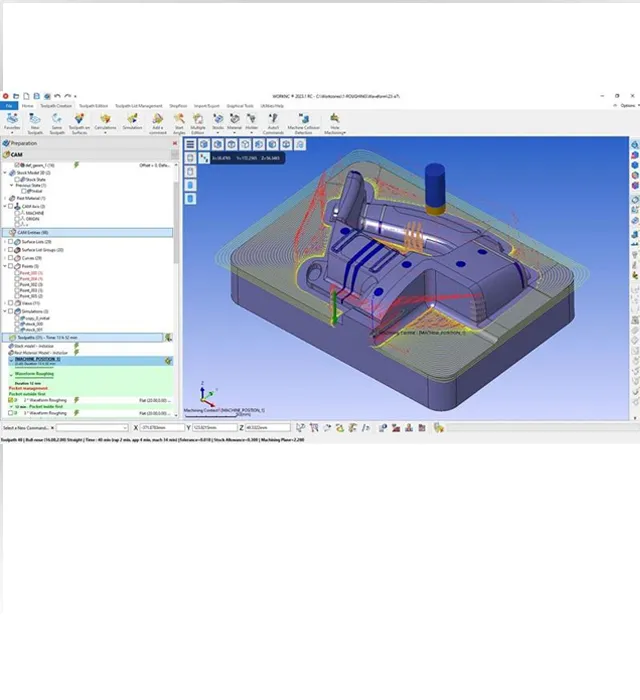Select the CAM Entities tree row
The height and width of the screenshot is (700, 640).
[x=87, y=233]
